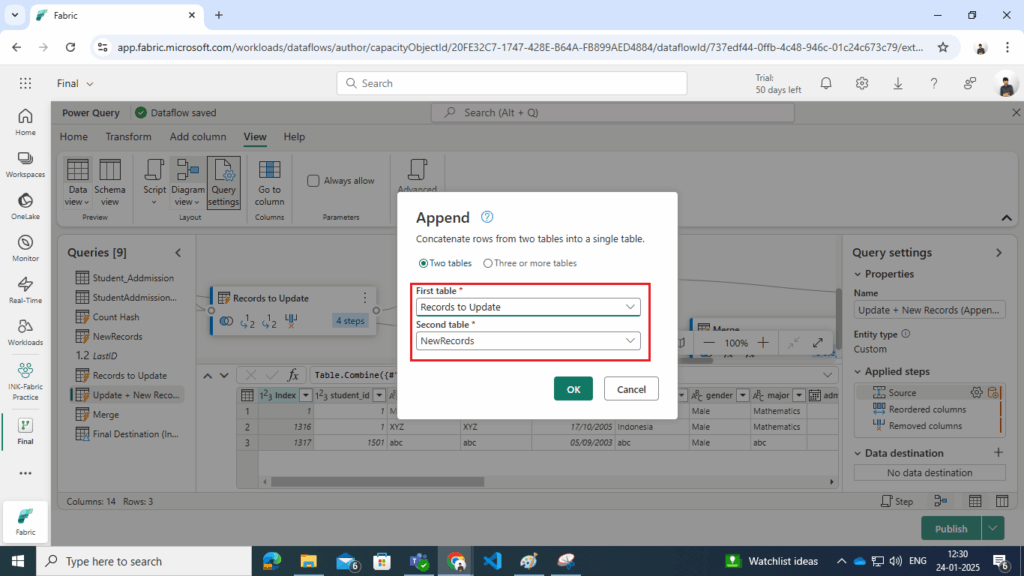Image resolution: width=1024 pixels, height=576 pixels.
Task: Open the help question mark
Action: point(934,83)
